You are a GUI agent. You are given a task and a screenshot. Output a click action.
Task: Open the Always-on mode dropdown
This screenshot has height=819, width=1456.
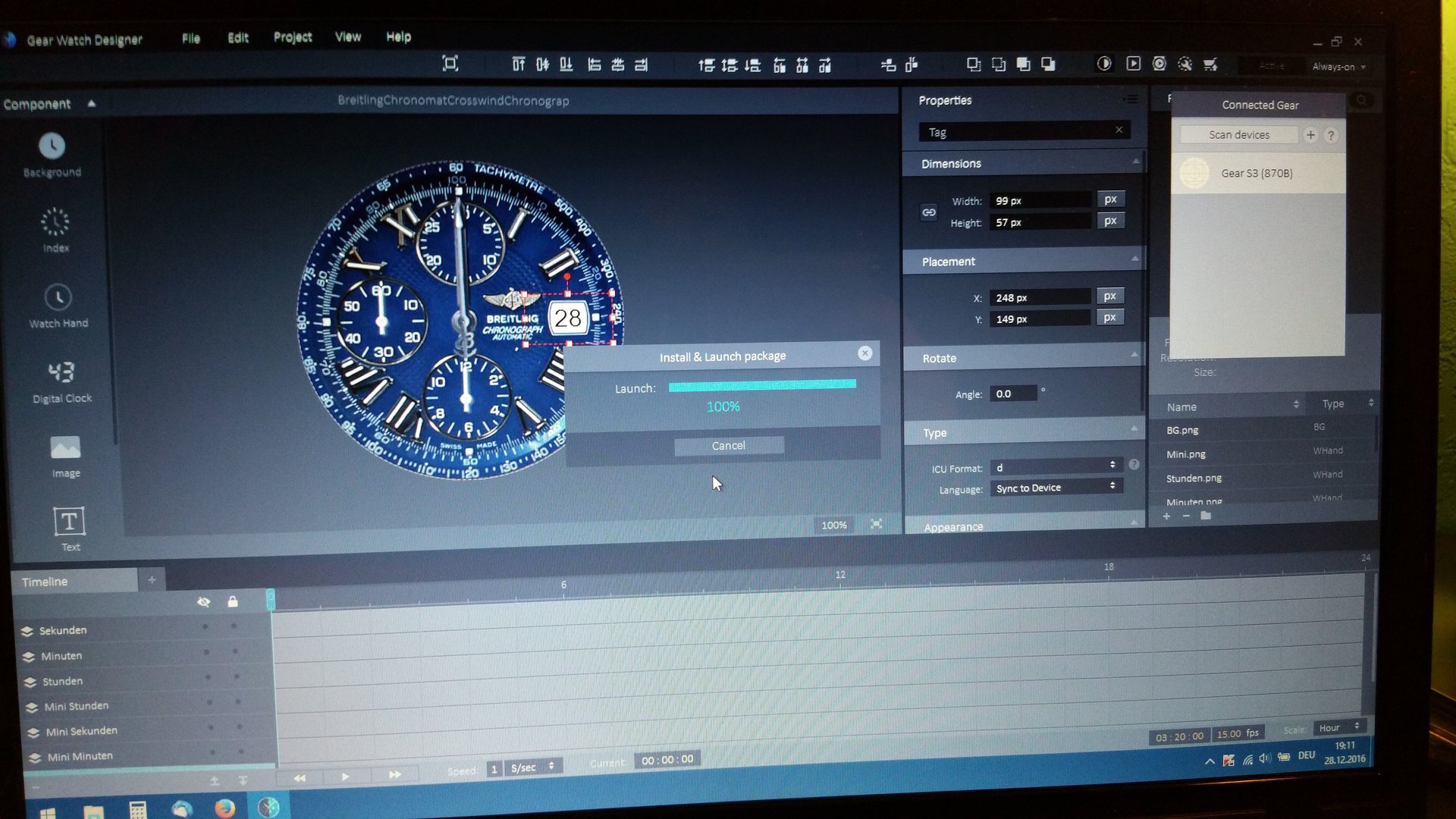point(1339,67)
